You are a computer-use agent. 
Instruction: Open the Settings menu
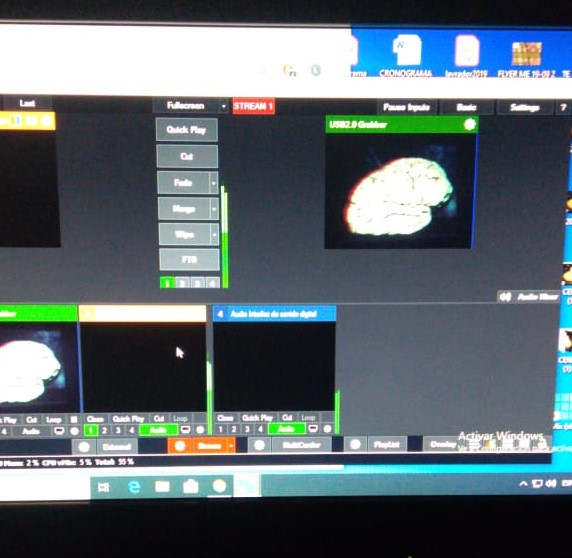[x=525, y=107]
